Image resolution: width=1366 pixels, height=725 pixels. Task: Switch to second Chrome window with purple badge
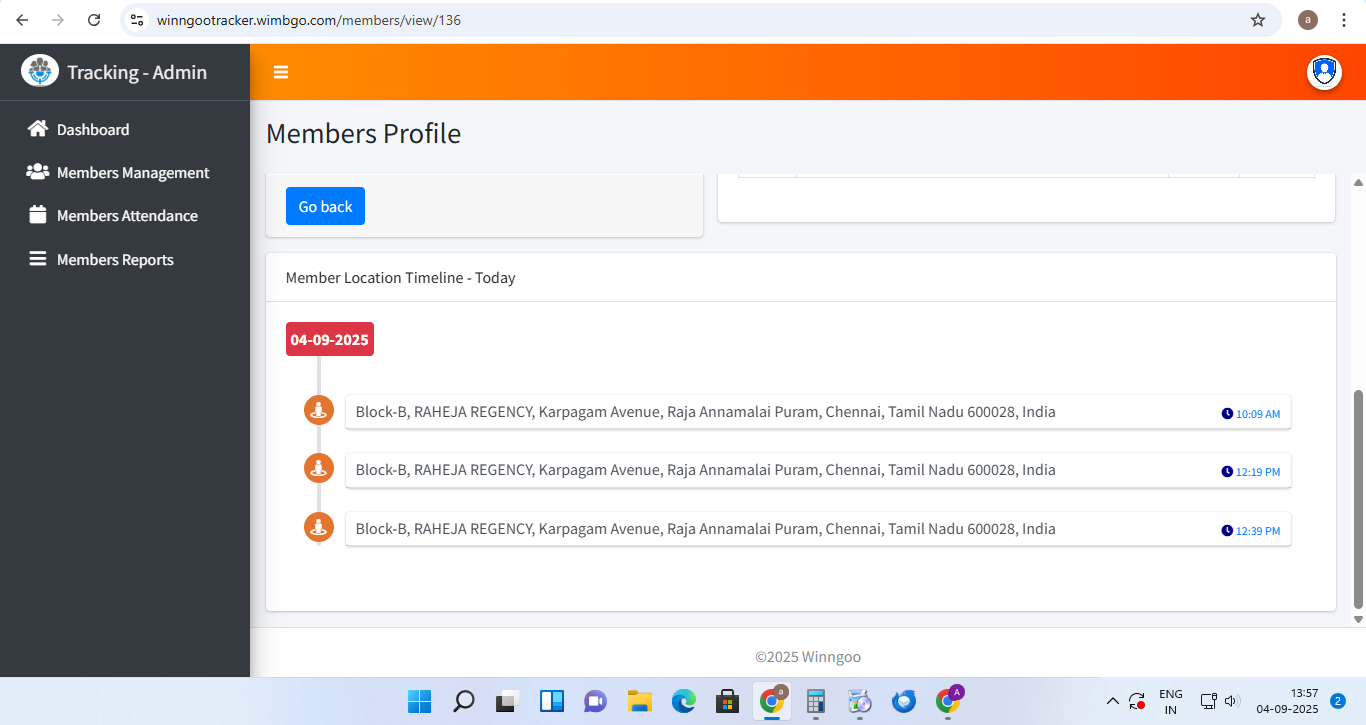point(948,700)
